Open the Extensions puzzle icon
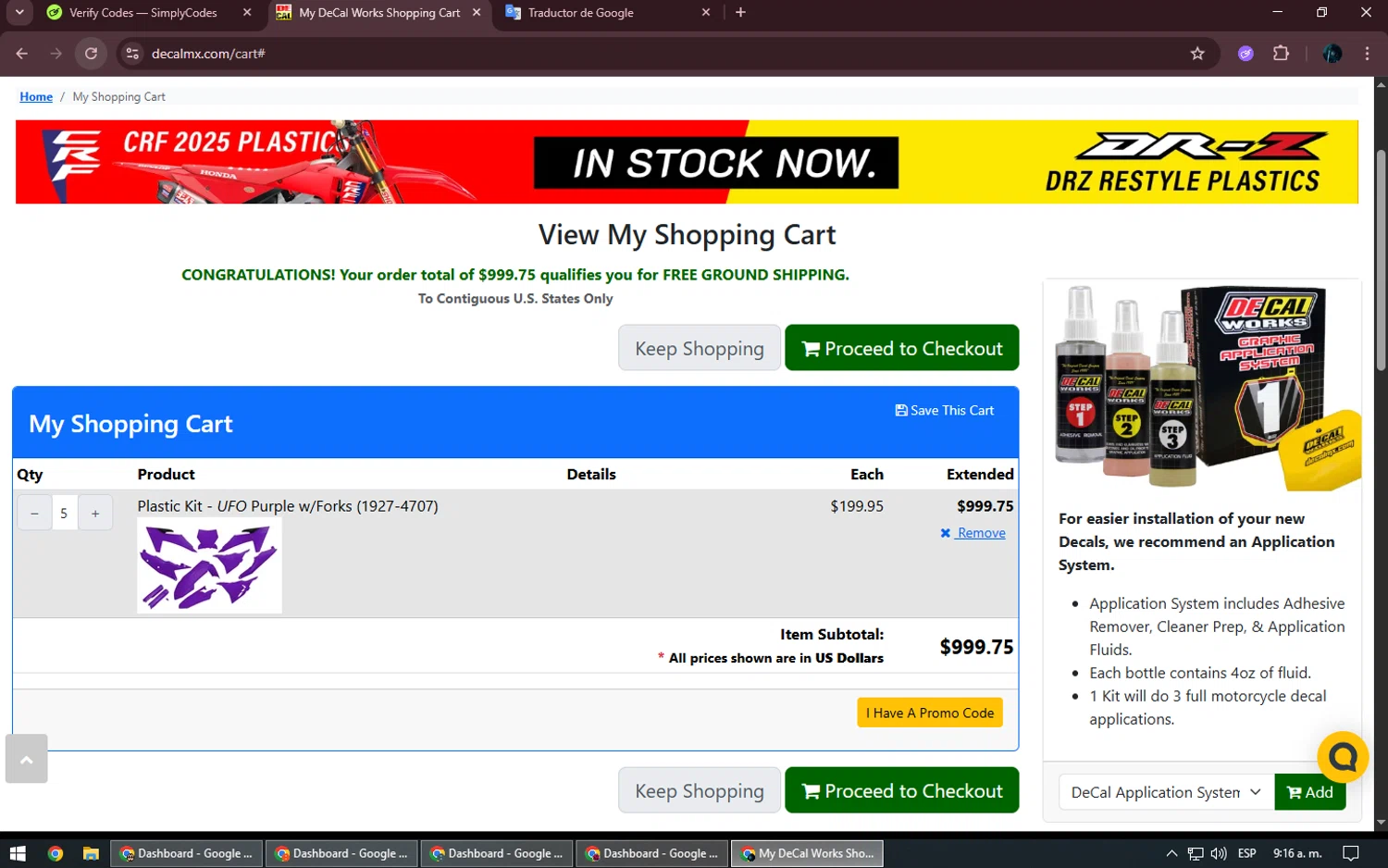Image resolution: width=1388 pixels, height=868 pixels. (1281, 54)
